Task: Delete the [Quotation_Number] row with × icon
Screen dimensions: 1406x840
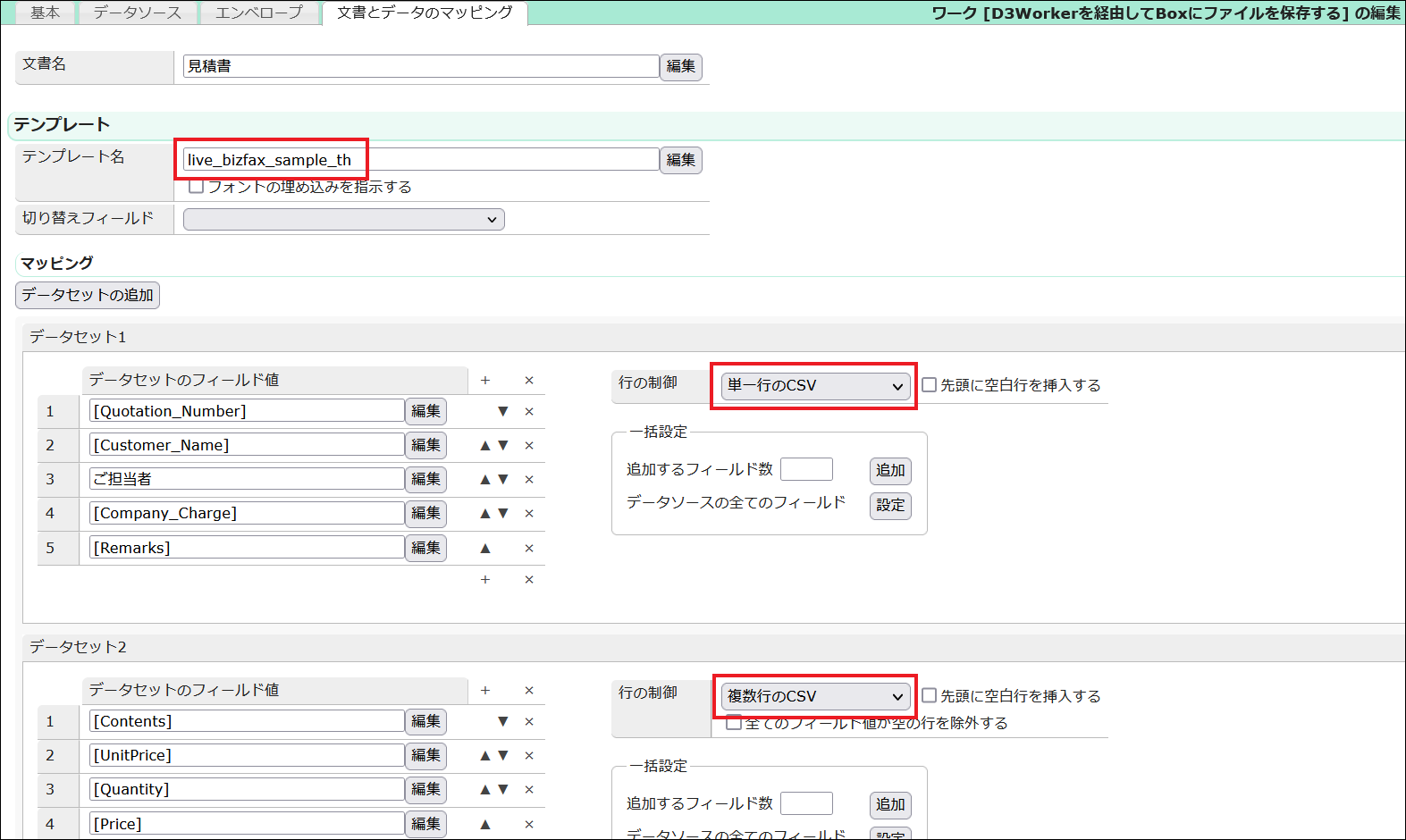Action: (x=529, y=412)
